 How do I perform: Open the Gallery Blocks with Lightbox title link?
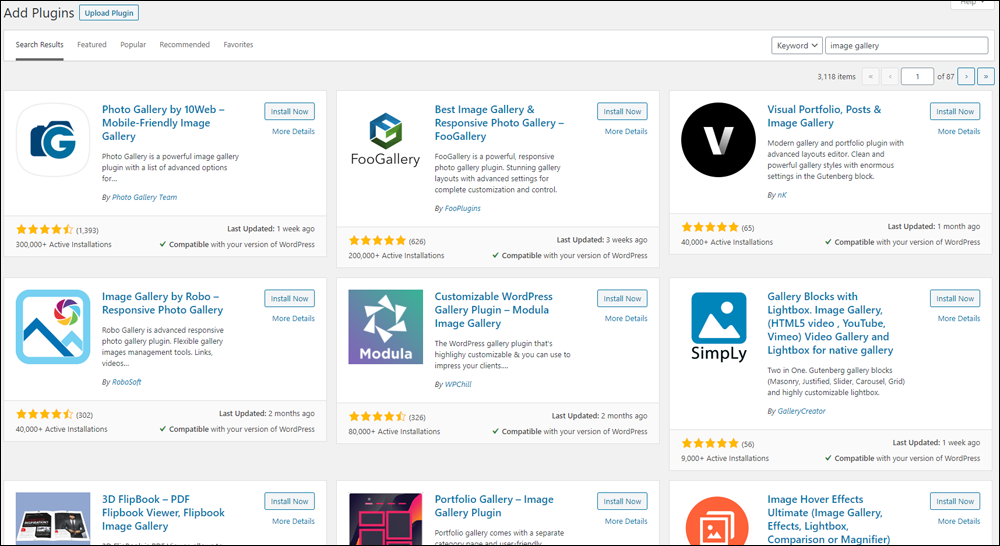(830, 323)
